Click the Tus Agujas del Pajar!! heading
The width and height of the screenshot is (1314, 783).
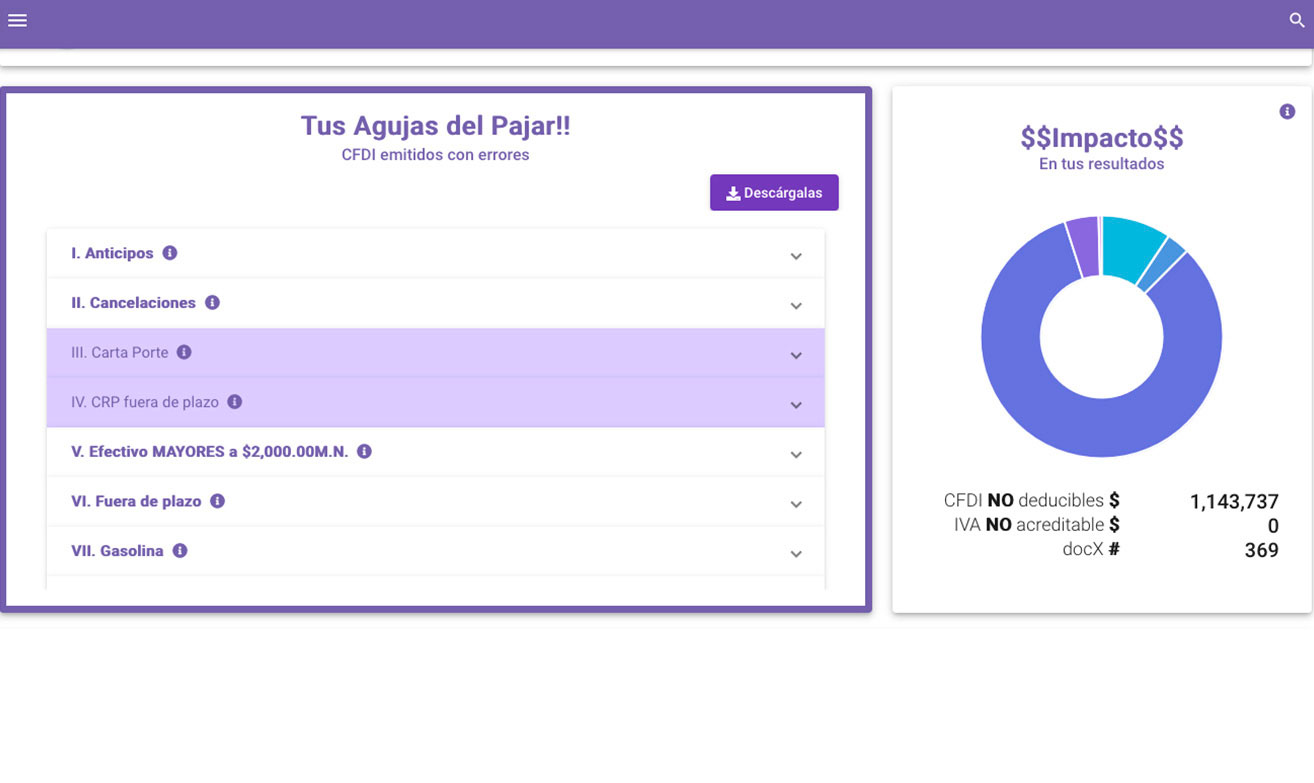435,126
